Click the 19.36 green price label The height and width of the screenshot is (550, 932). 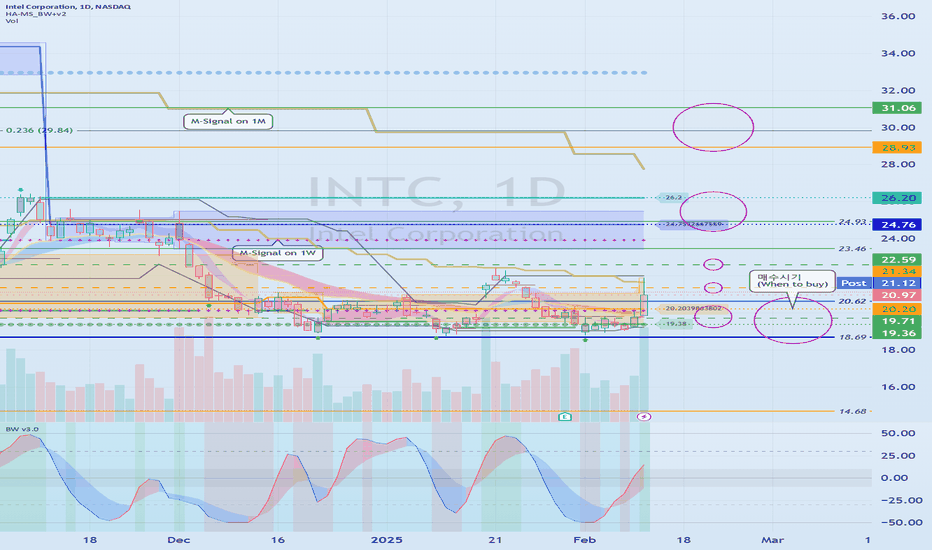coord(897,333)
